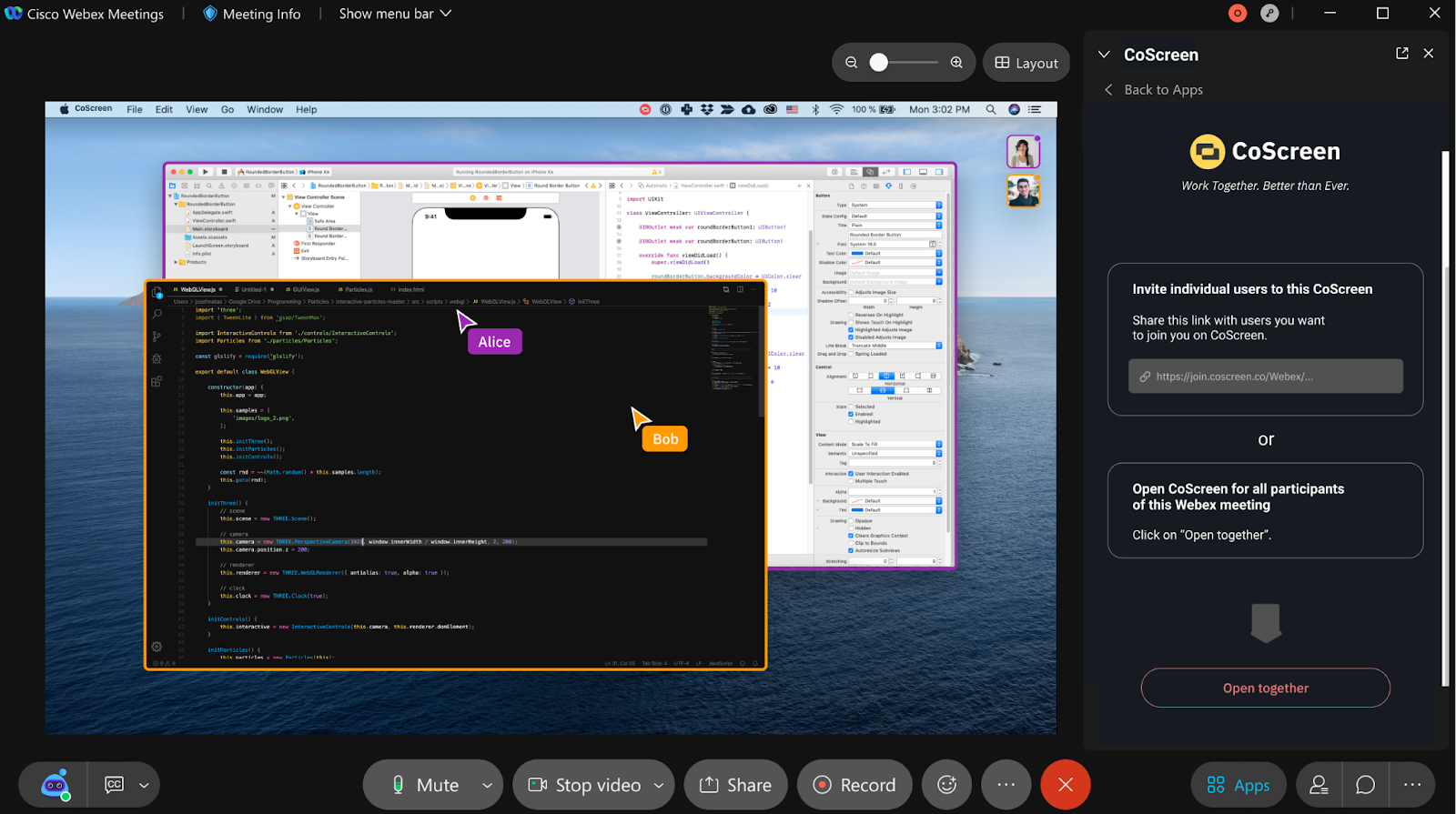
Task: Select the man participant's video thumbnail
Action: coord(1023,191)
